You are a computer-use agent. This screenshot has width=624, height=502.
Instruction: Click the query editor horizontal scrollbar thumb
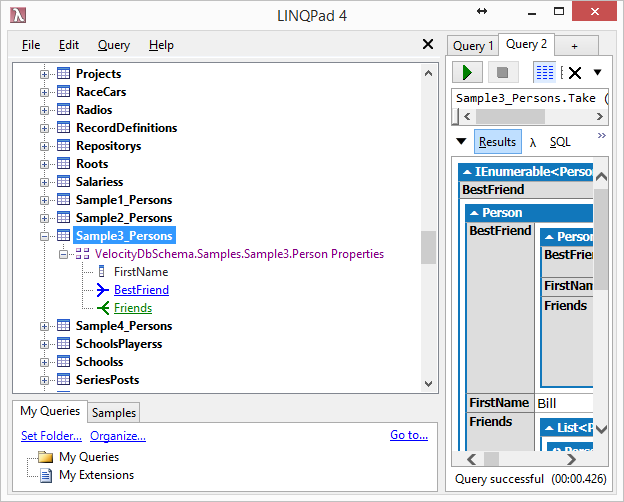[510, 117]
